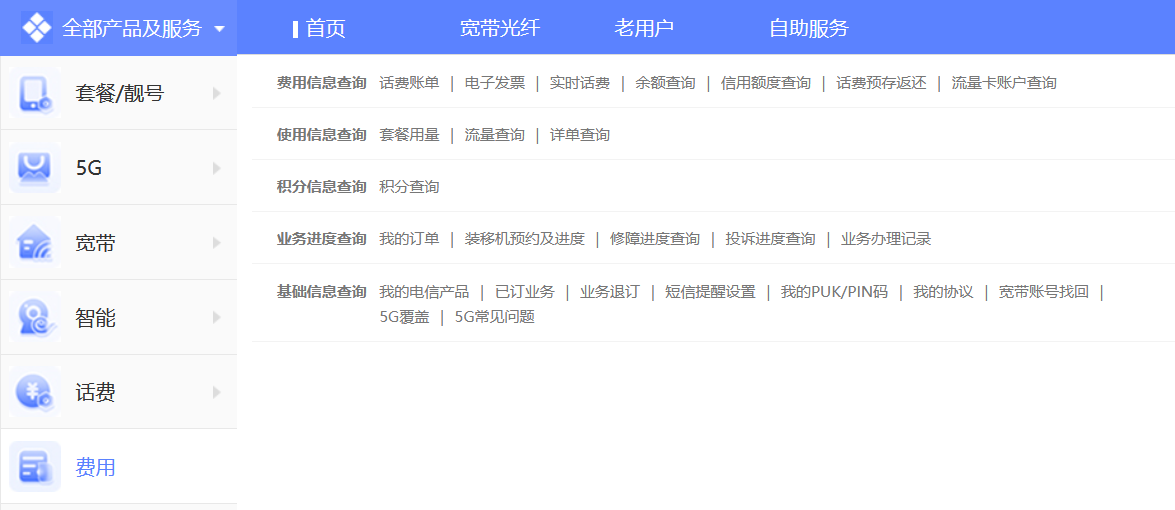Open the 电子发票 link
The width and height of the screenshot is (1175, 510).
(495, 82)
